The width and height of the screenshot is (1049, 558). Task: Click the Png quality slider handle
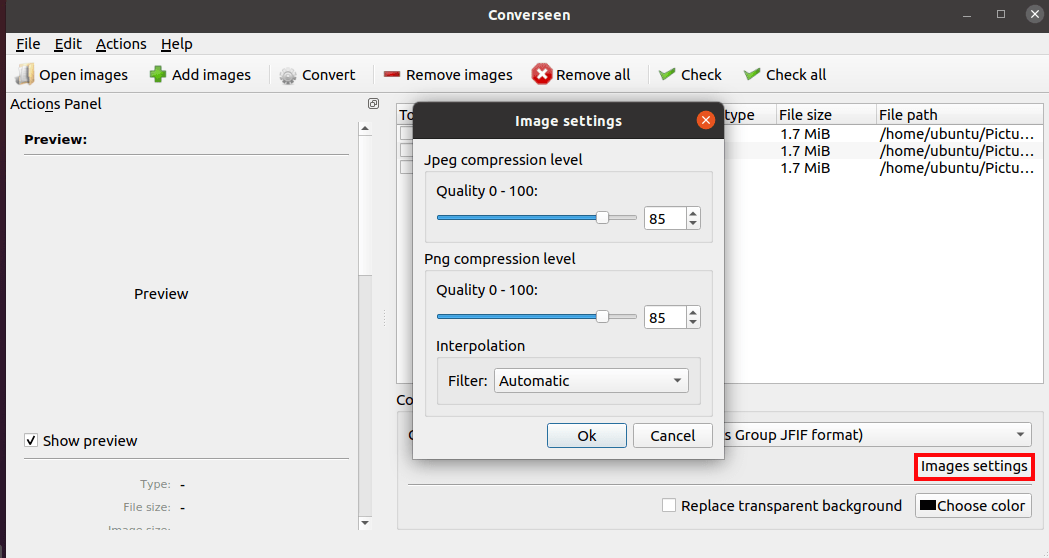click(x=602, y=316)
